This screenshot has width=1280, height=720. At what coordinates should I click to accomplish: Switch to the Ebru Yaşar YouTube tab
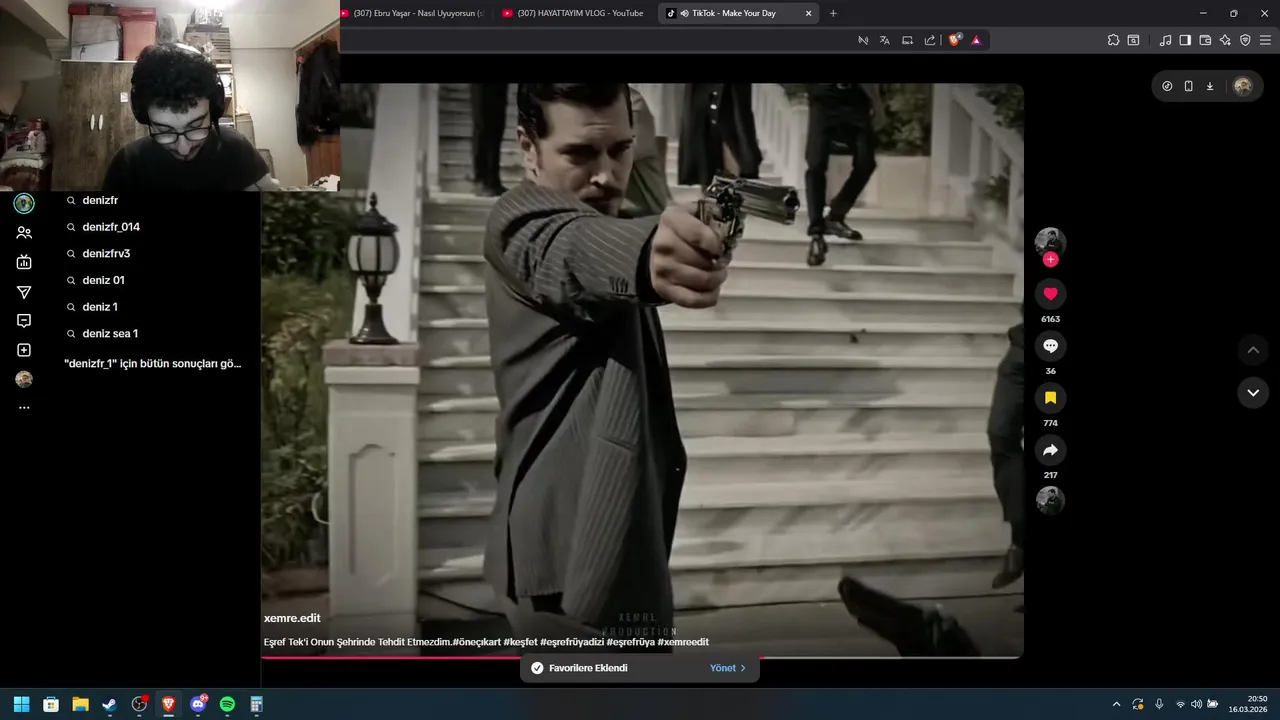tap(413, 13)
